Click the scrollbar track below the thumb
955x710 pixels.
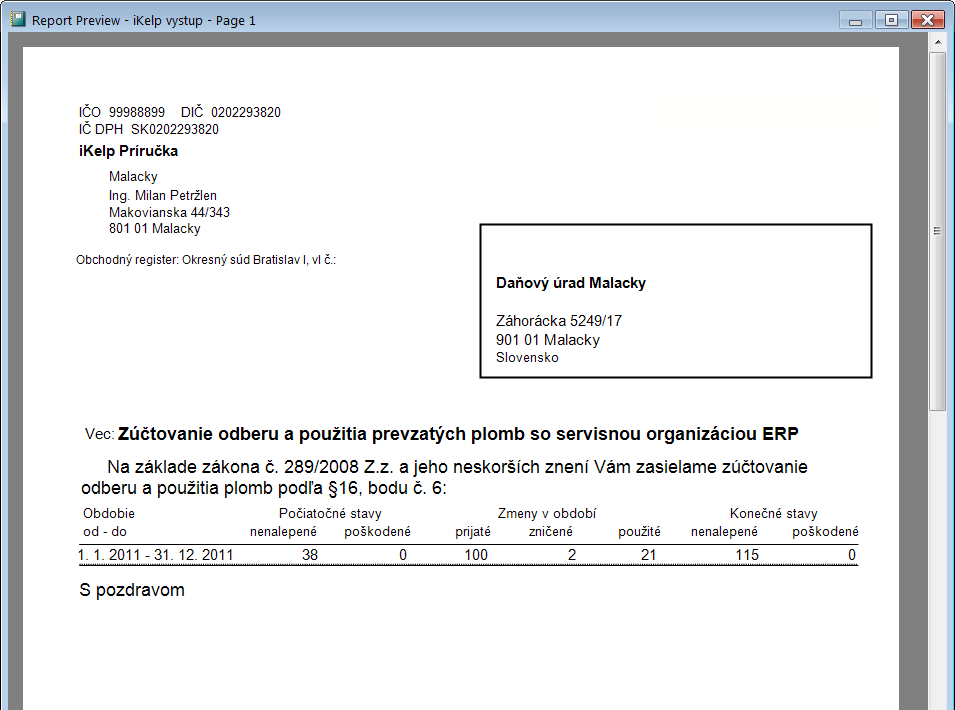937,560
